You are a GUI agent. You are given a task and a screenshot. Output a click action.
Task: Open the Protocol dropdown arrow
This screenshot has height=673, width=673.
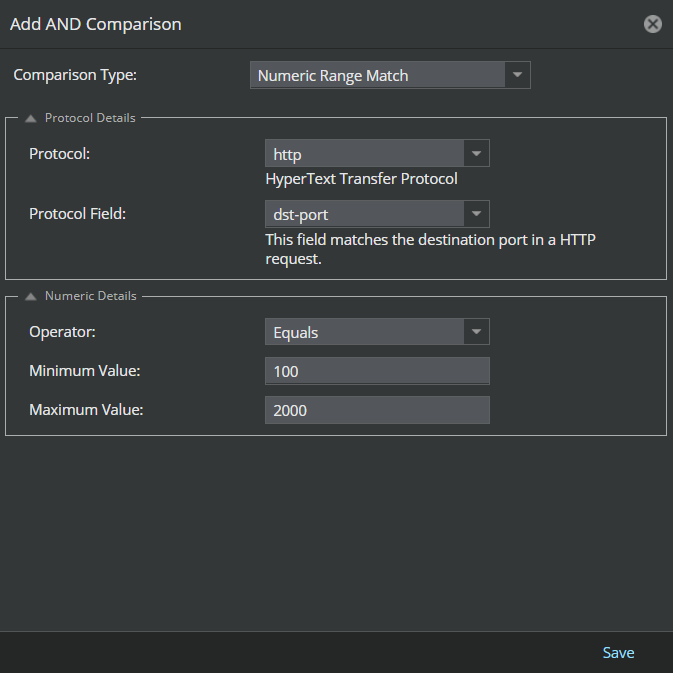click(476, 153)
